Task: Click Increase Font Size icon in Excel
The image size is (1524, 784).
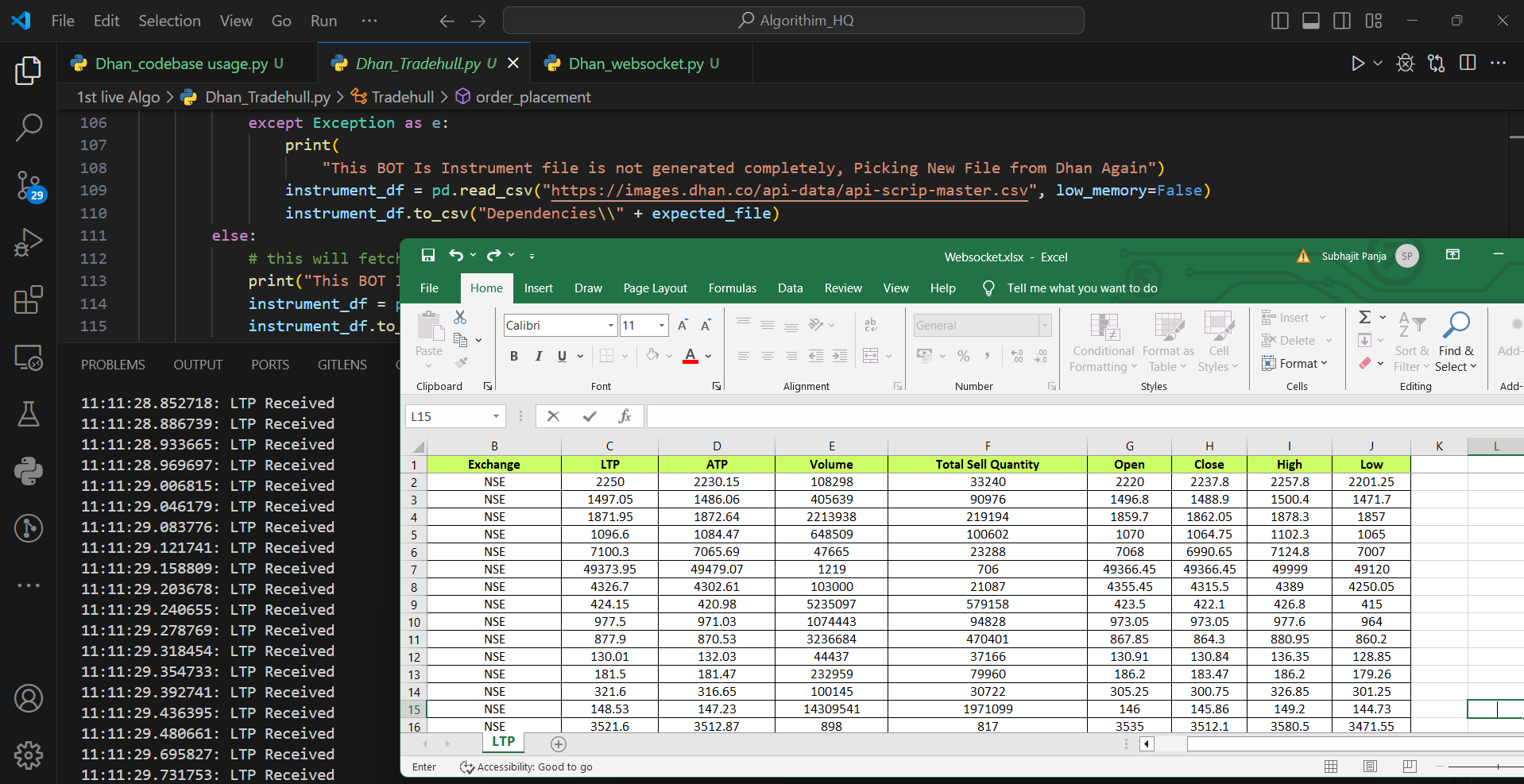Action: click(683, 325)
